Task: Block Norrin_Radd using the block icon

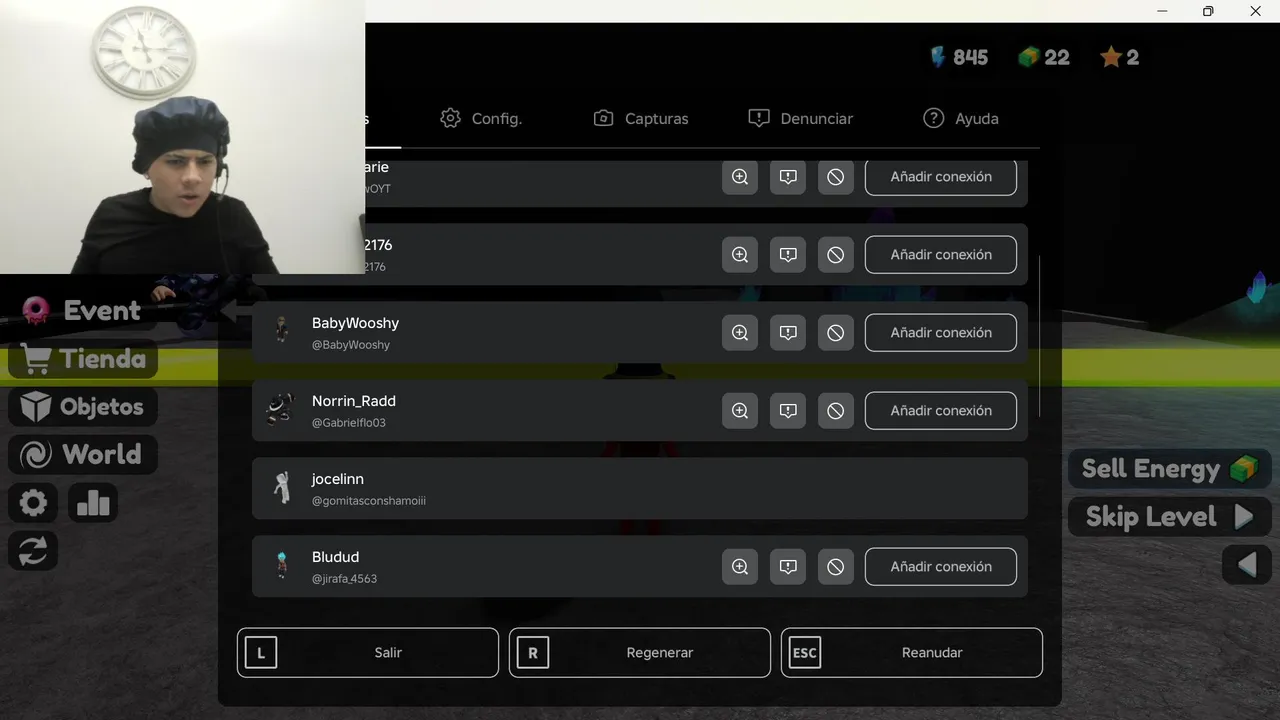Action: 836,411
